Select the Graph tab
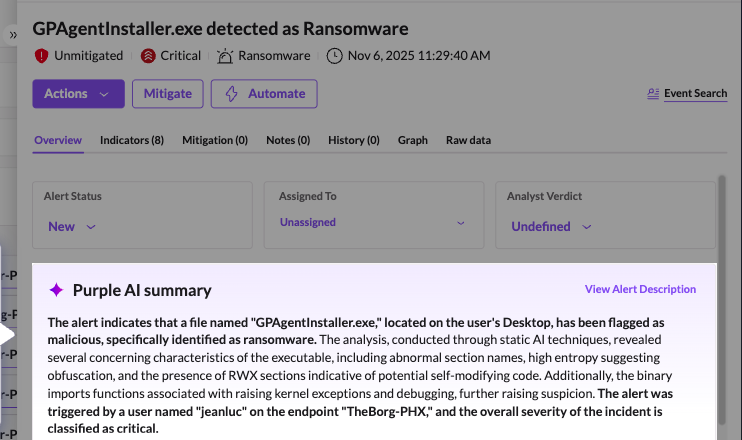The height and width of the screenshot is (440, 742). click(412, 141)
